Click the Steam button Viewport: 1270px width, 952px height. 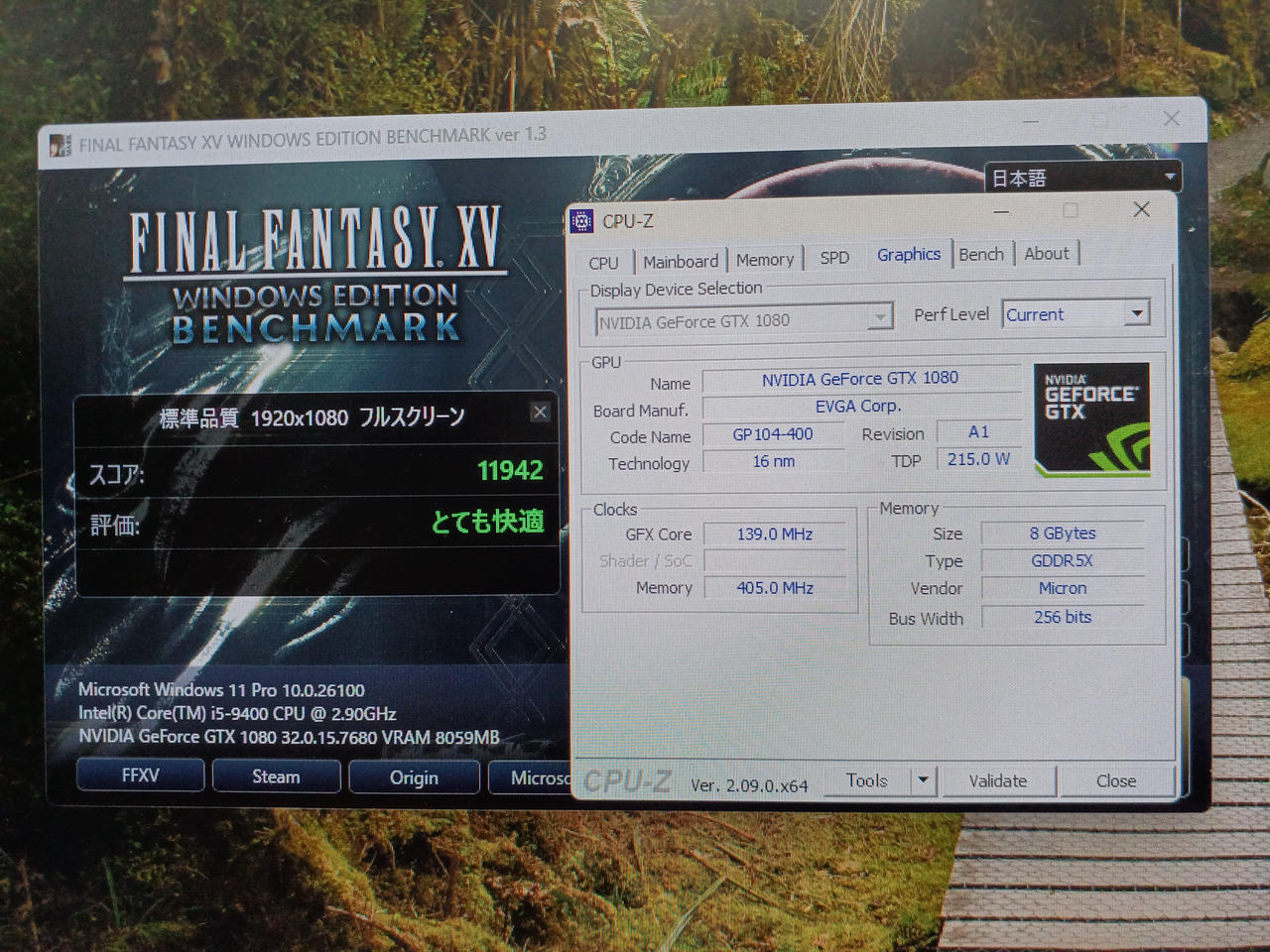pos(276,776)
